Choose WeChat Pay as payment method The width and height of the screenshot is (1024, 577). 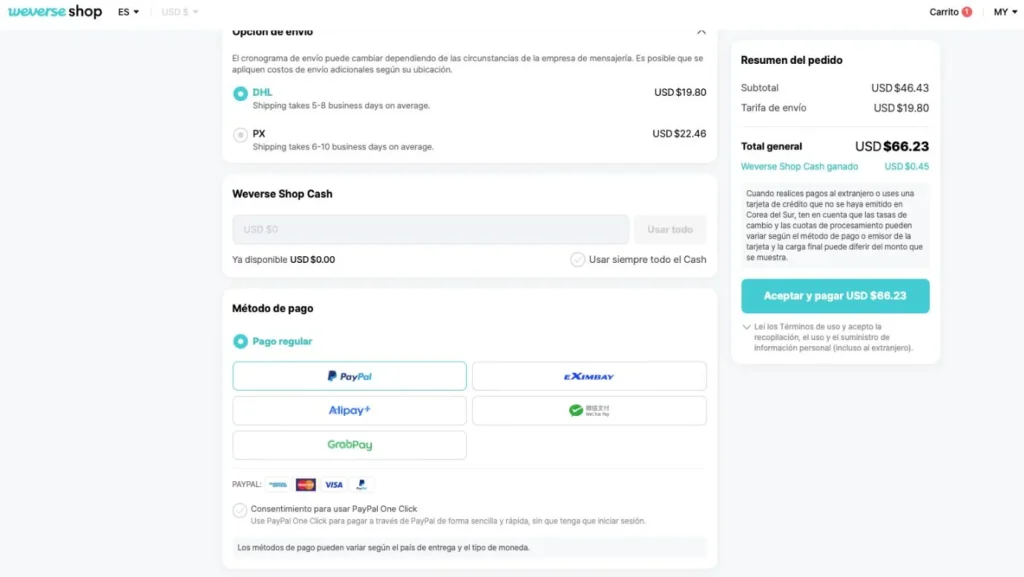pos(589,411)
